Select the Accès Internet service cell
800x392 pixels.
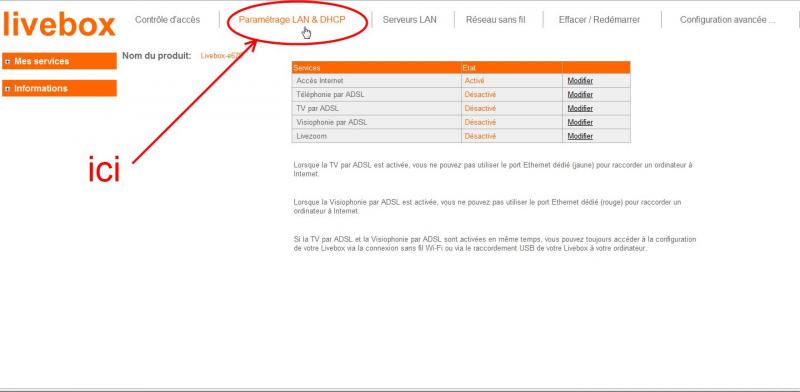coord(377,81)
